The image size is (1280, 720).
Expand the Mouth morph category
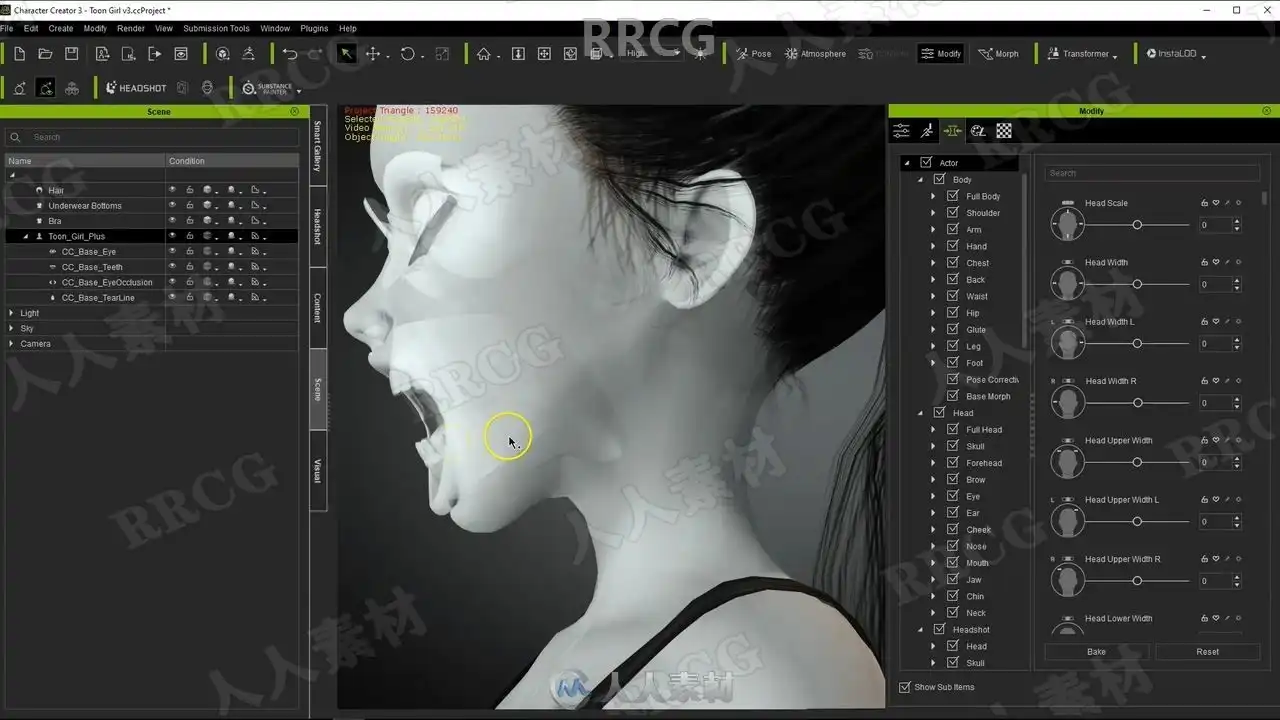[933, 563]
